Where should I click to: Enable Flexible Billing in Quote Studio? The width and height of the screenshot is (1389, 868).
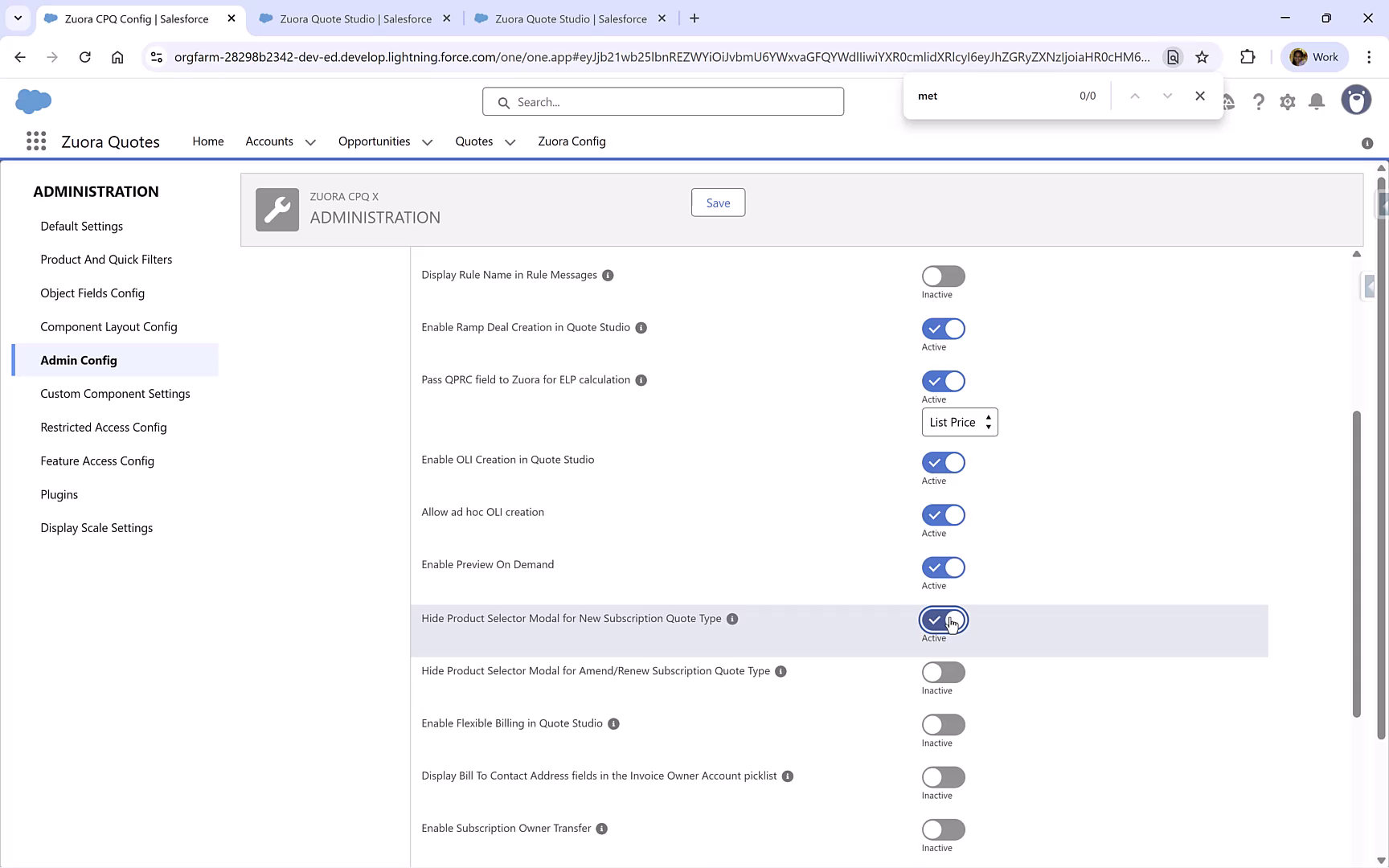tap(943, 724)
